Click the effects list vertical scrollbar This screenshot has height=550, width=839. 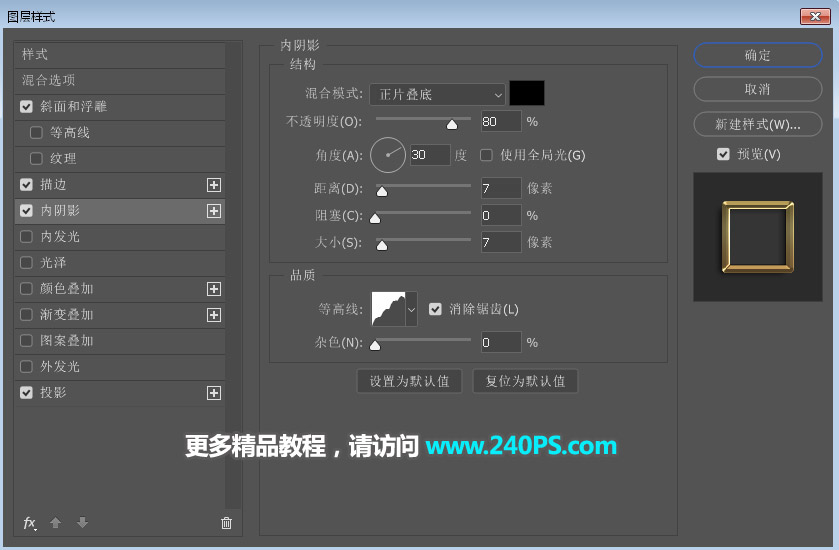[233, 275]
